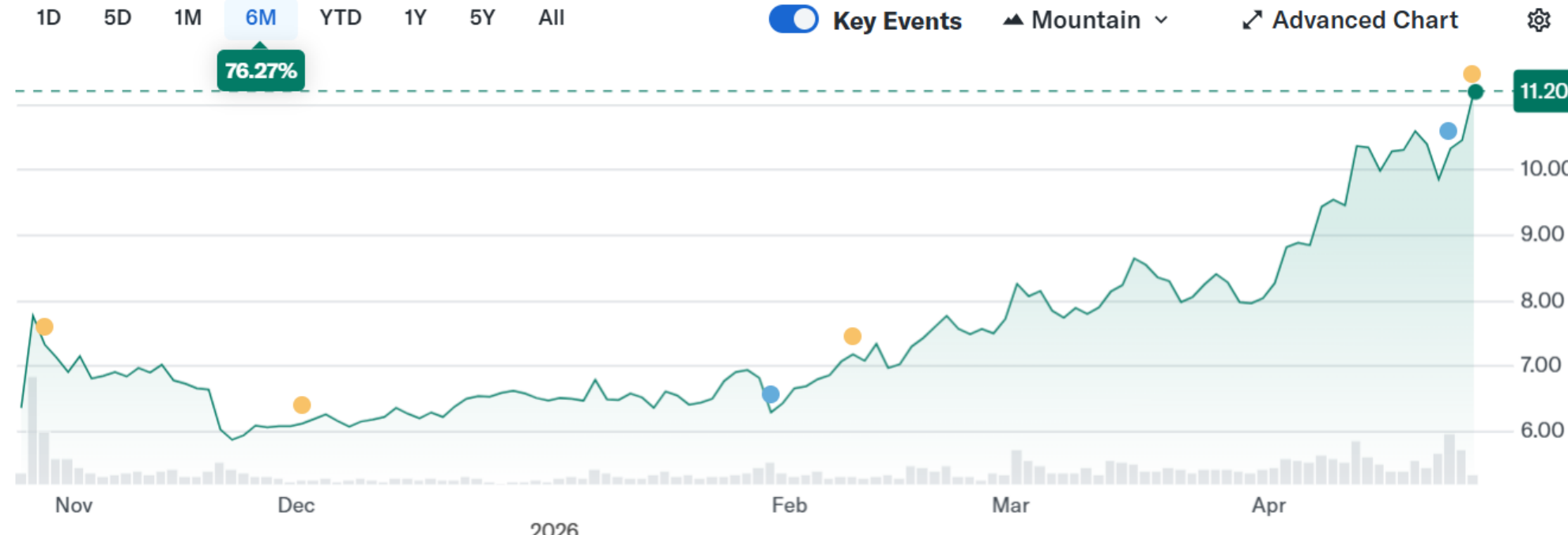Show the 1Y time range

pyautogui.click(x=416, y=17)
